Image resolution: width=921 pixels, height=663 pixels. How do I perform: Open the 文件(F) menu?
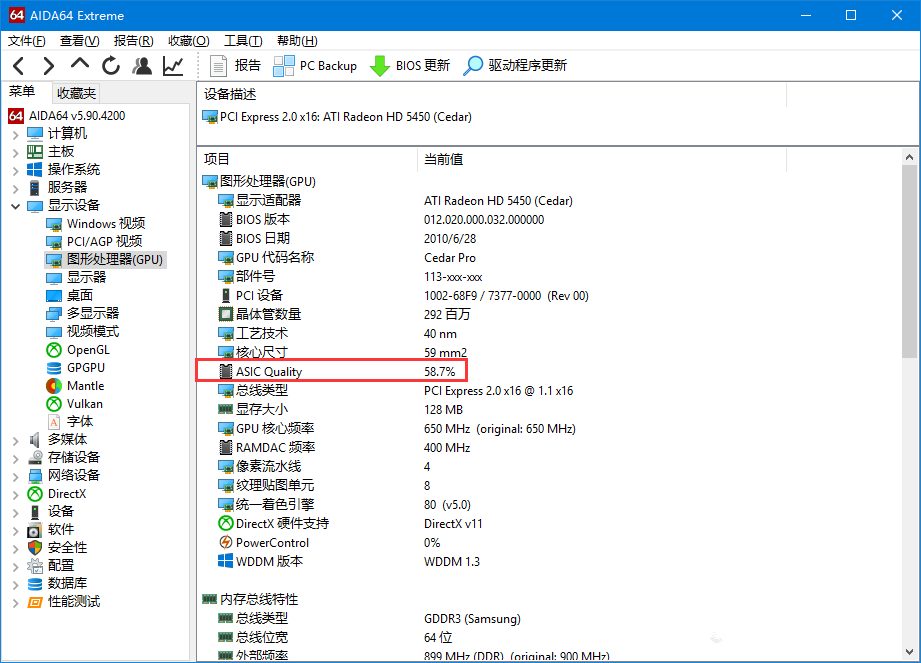26,41
